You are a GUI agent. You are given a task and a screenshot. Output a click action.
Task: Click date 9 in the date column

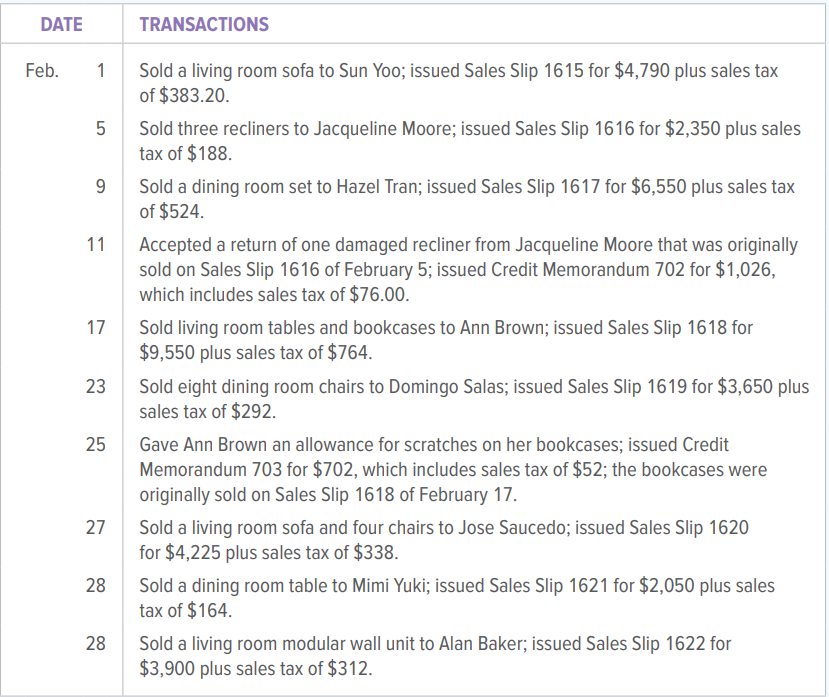click(x=100, y=187)
